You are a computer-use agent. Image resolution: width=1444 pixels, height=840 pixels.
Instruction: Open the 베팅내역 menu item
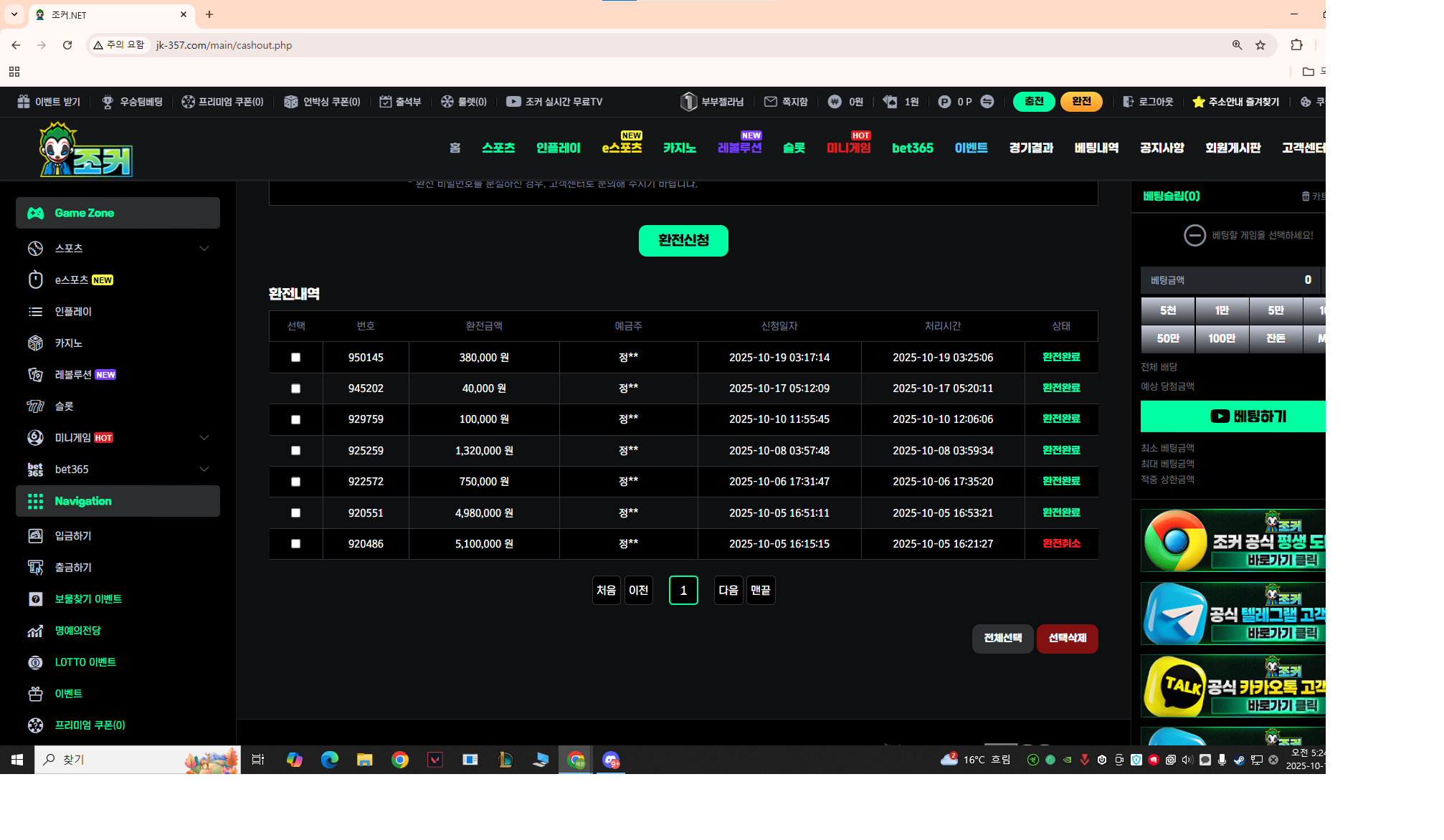(x=1096, y=148)
